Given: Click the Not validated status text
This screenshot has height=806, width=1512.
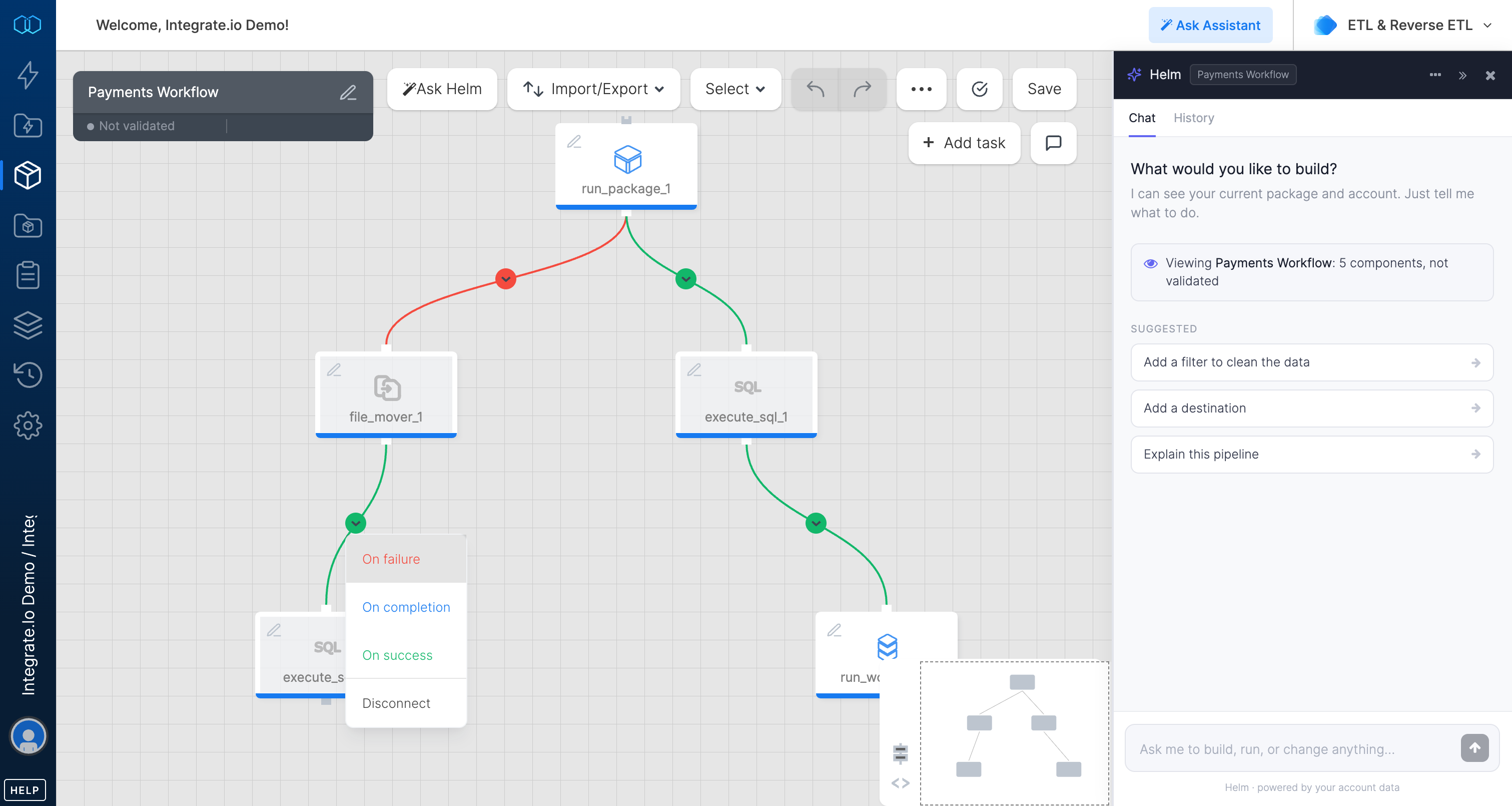Looking at the screenshot, I should (137, 126).
